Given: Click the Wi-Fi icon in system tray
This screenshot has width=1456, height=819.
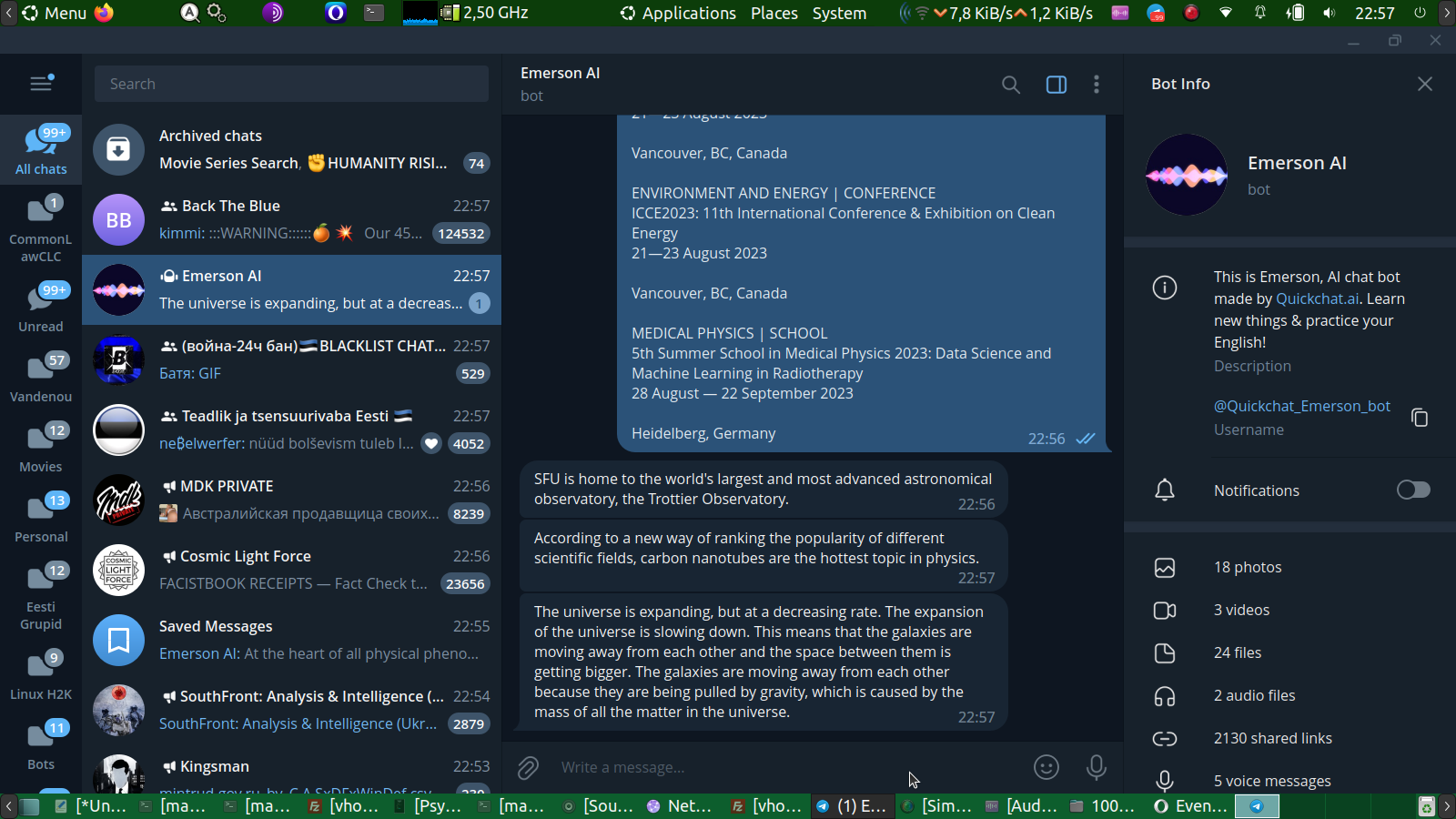Looking at the screenshot, I should click(x=1226, y=13).
